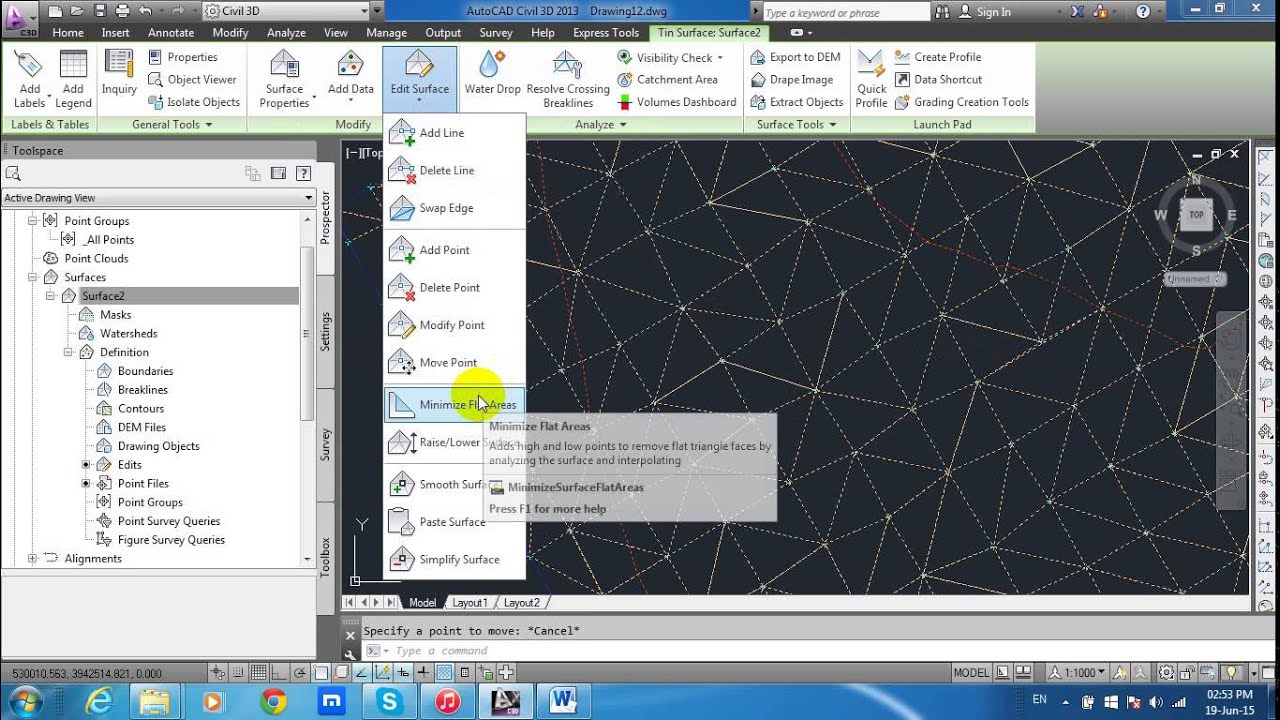Launch the Object Viewer
Viewport: 1280px width, 720px height.
pyautogui.click(x=192, y=80)
